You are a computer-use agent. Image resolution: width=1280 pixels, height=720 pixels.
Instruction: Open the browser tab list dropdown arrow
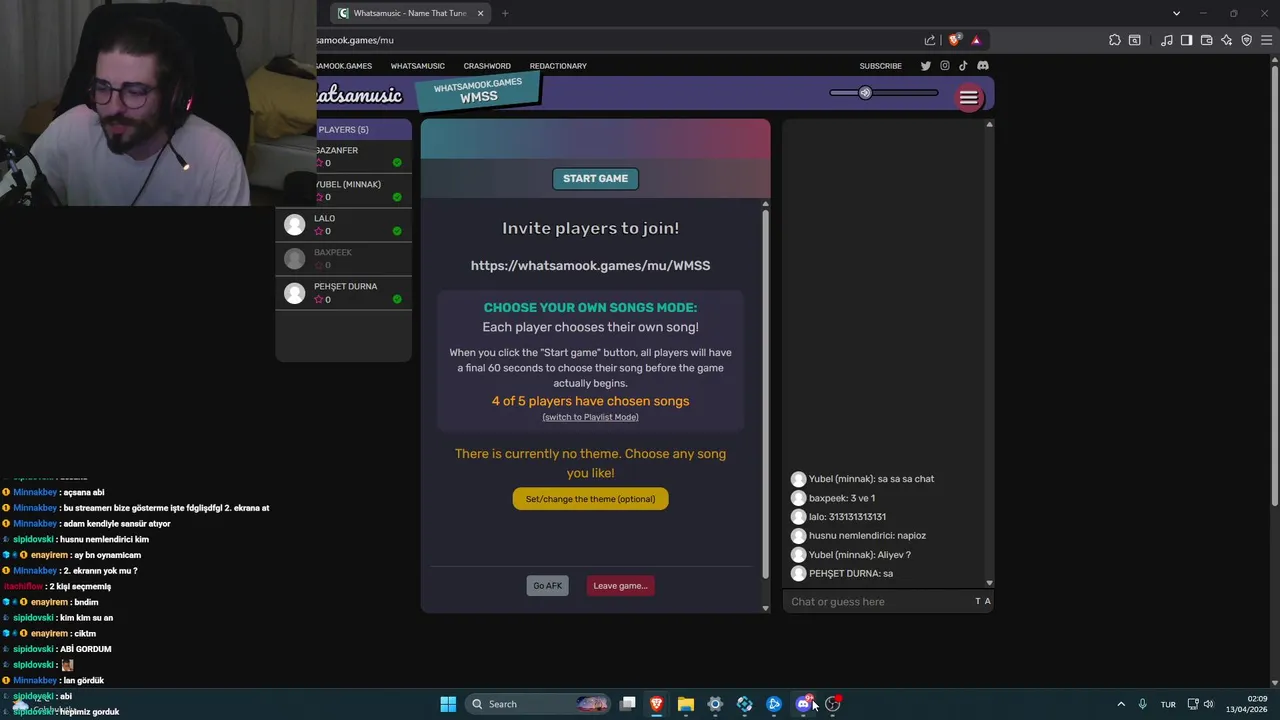tap(1176, 13)
